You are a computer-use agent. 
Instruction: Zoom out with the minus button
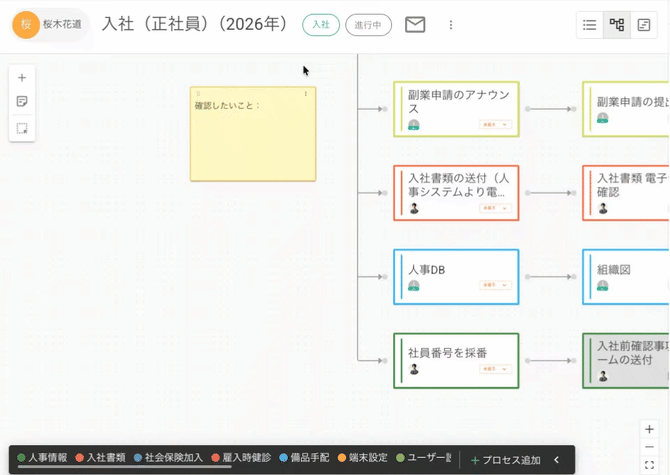pos(649,447)
